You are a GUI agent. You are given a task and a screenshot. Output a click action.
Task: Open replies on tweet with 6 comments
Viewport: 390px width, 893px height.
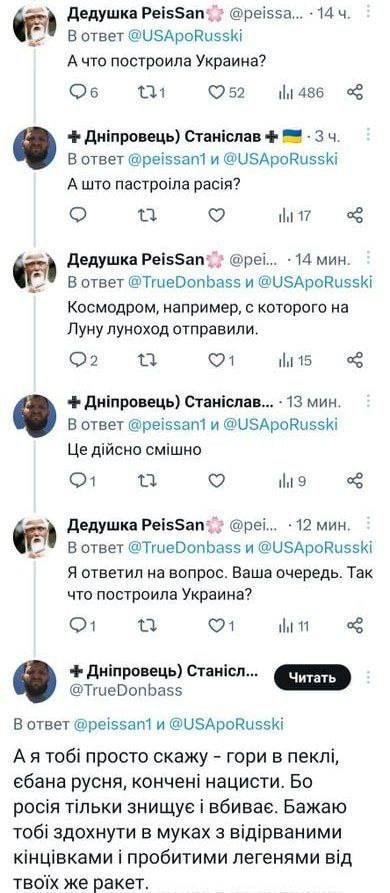[84, 93]
